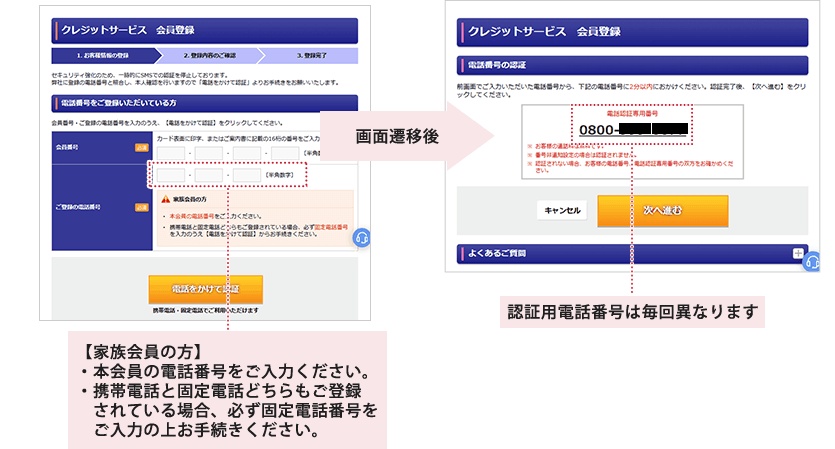Focus the second 会員番号 input box

[209, 153]
